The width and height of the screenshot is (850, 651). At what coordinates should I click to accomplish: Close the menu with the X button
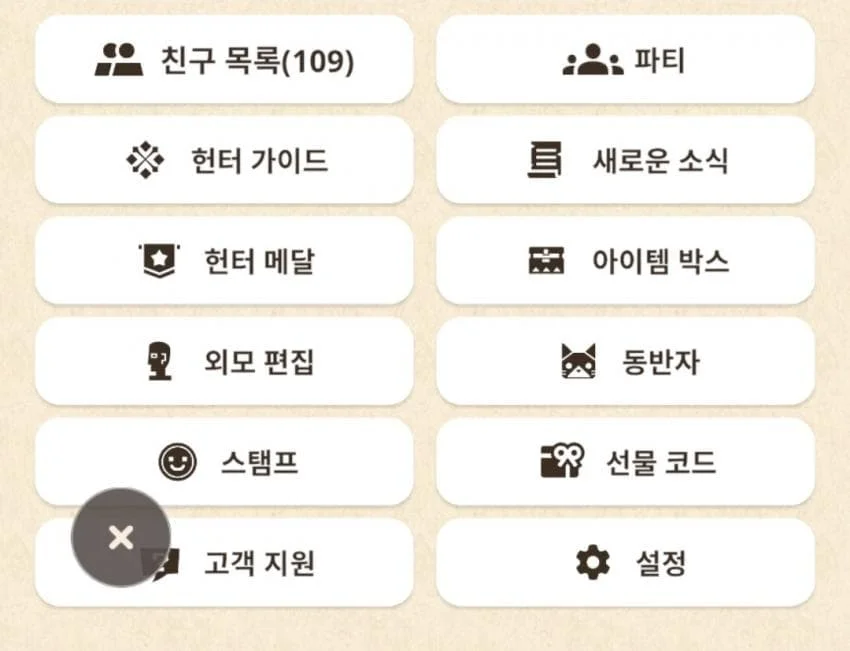(x=121, y=537)
